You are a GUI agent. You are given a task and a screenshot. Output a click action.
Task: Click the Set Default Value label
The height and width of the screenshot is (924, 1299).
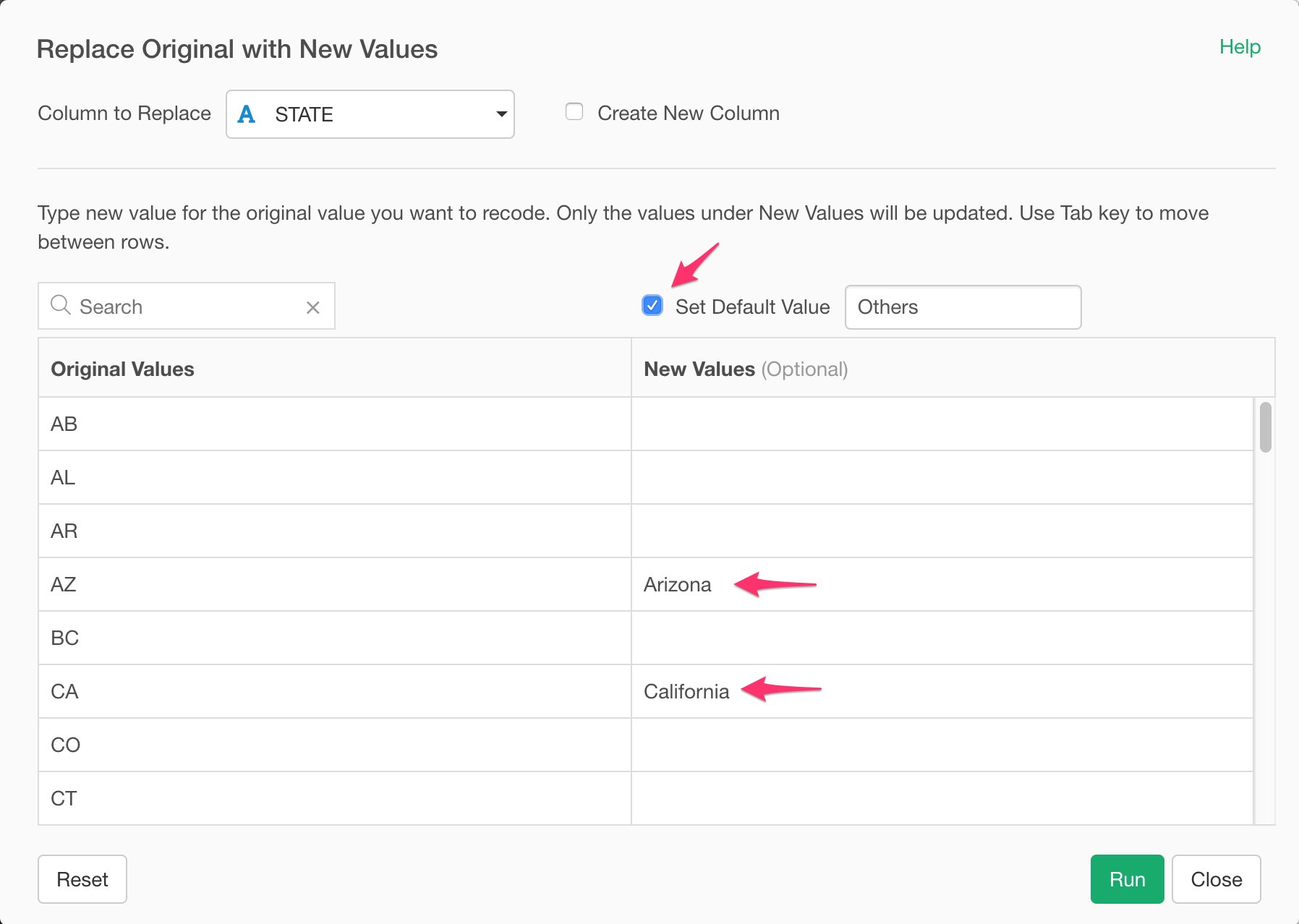752,307
